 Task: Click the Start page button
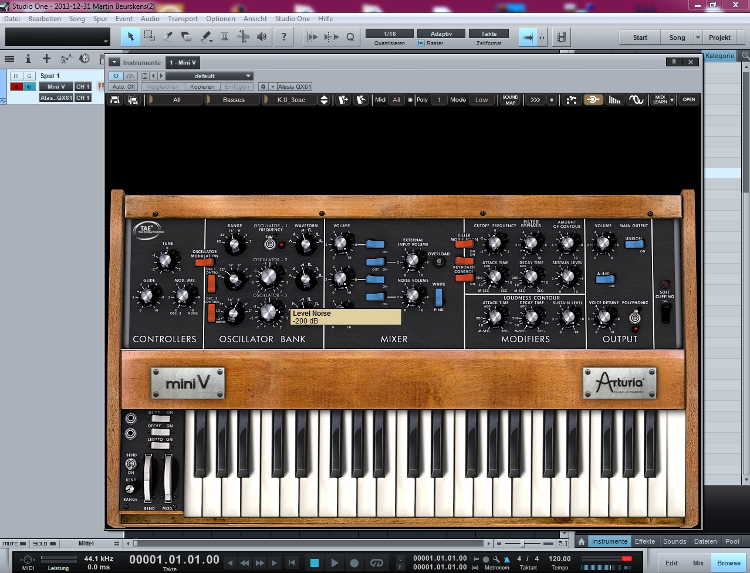point(640,37)
